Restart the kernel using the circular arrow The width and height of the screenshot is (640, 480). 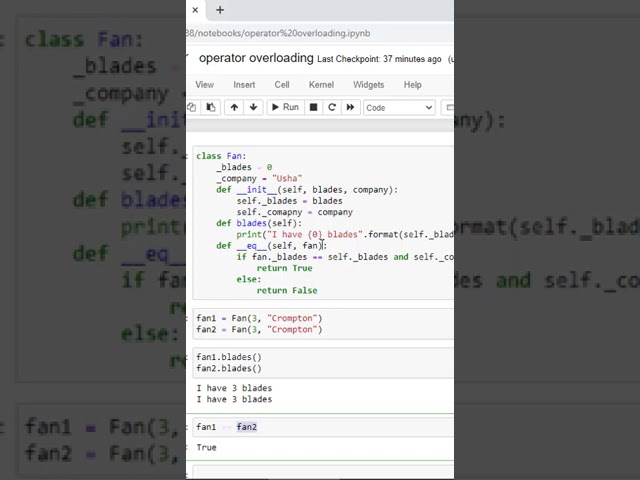pyautogui.click(x=332, y=107)
